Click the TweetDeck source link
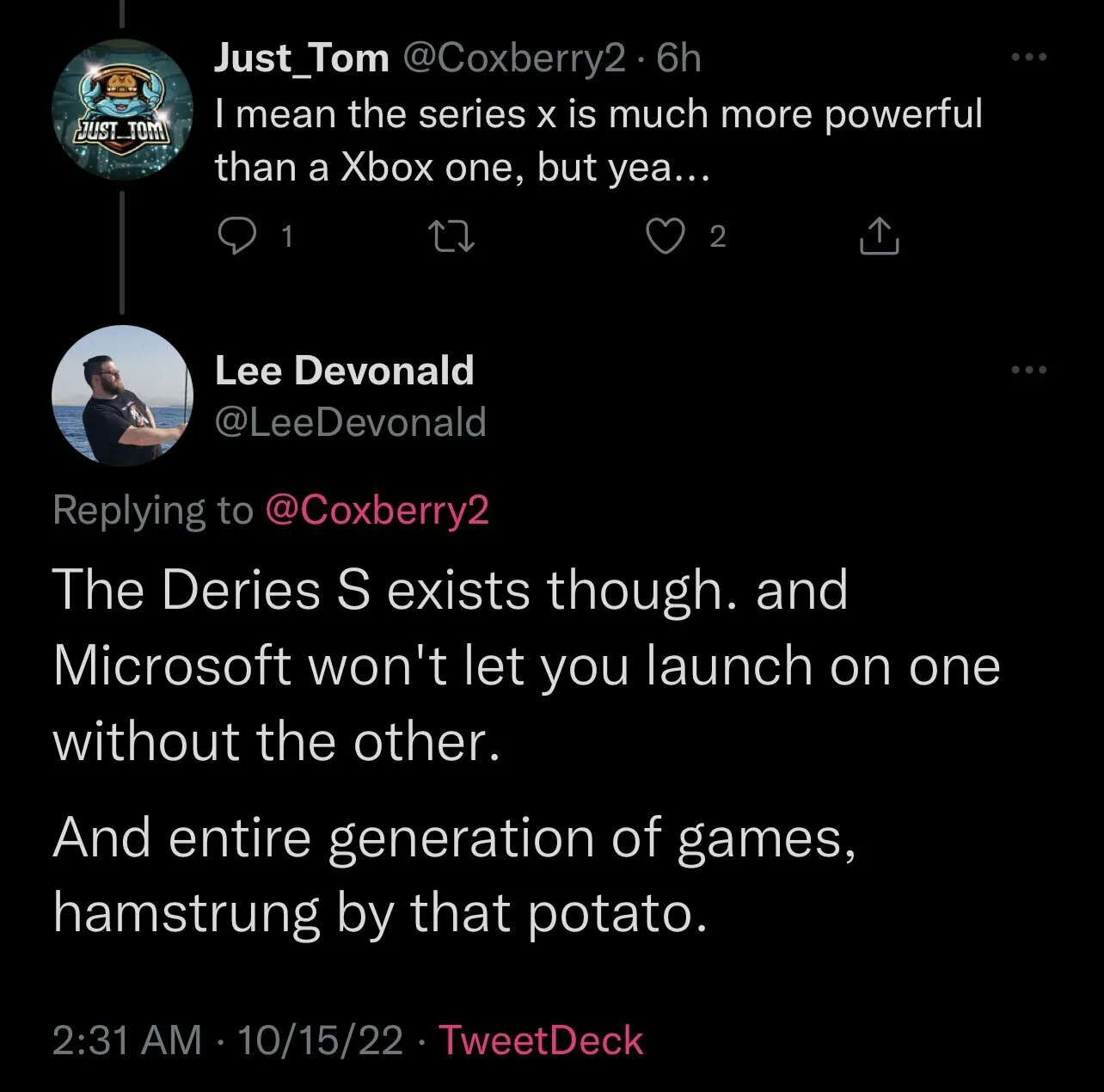 pos(541,1040)
